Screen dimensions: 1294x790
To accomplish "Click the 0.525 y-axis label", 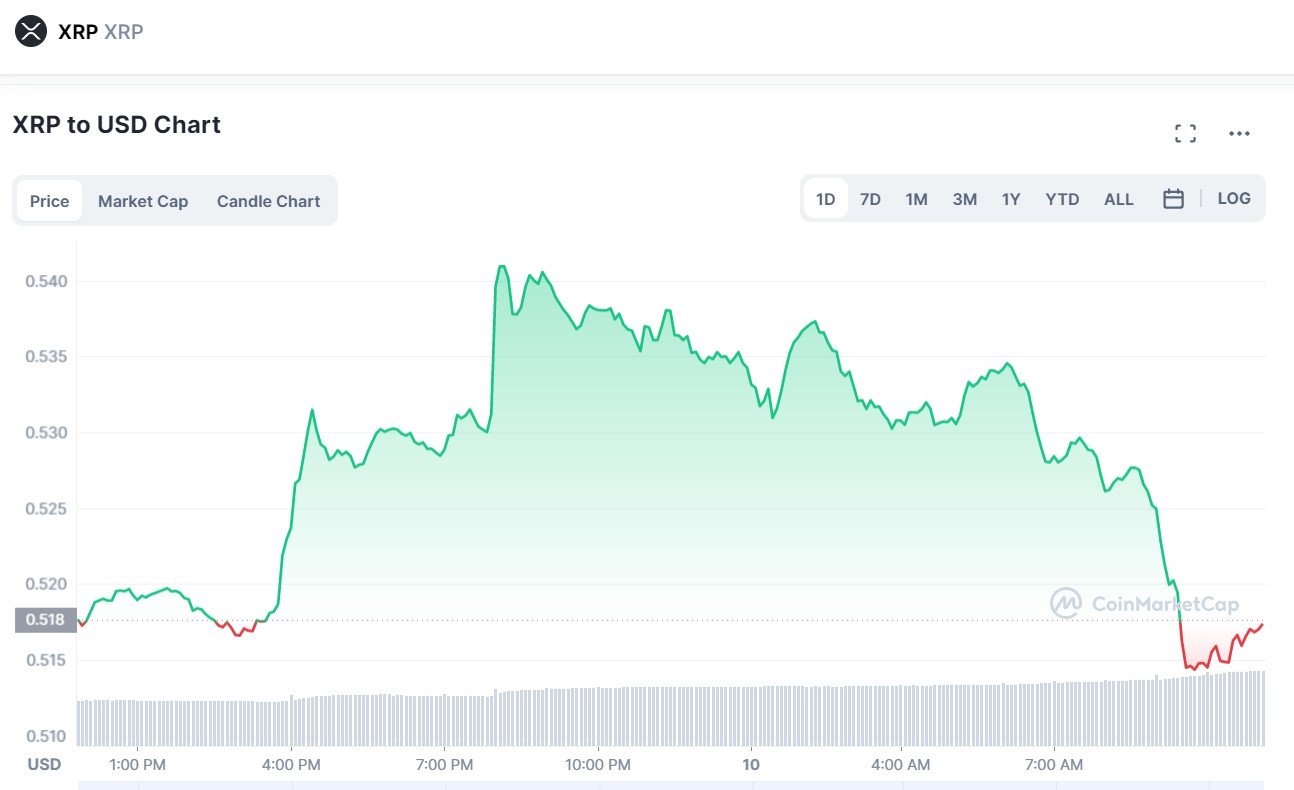I will (x=46, y=509).
